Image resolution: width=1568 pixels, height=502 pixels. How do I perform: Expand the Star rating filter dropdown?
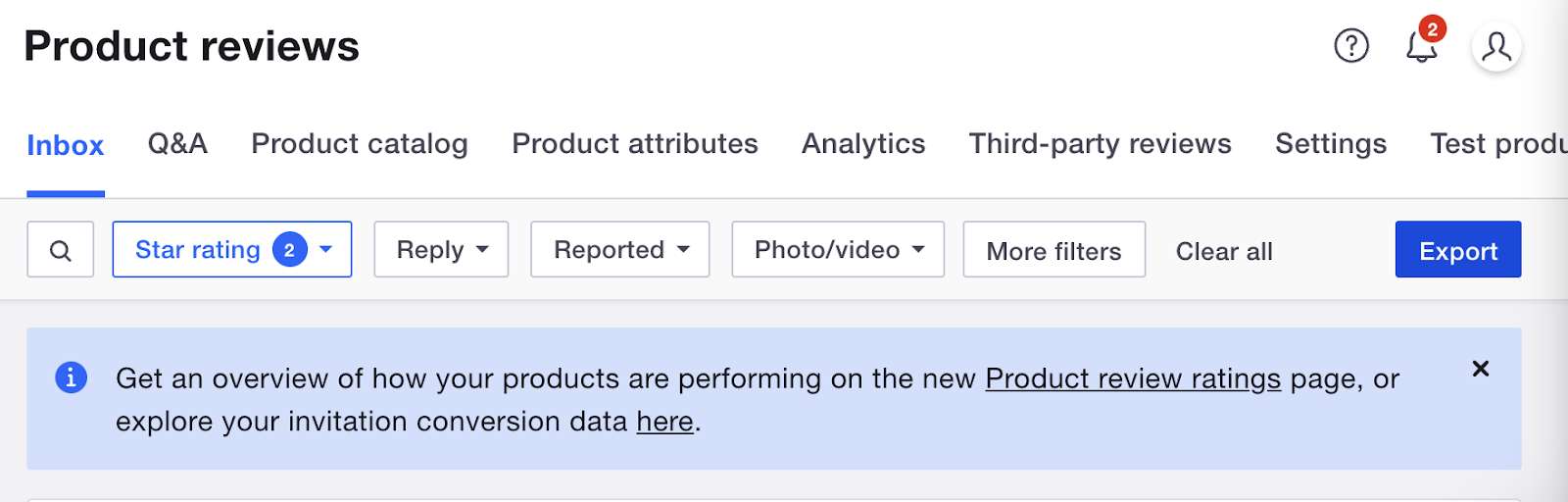tap(232, 250)
